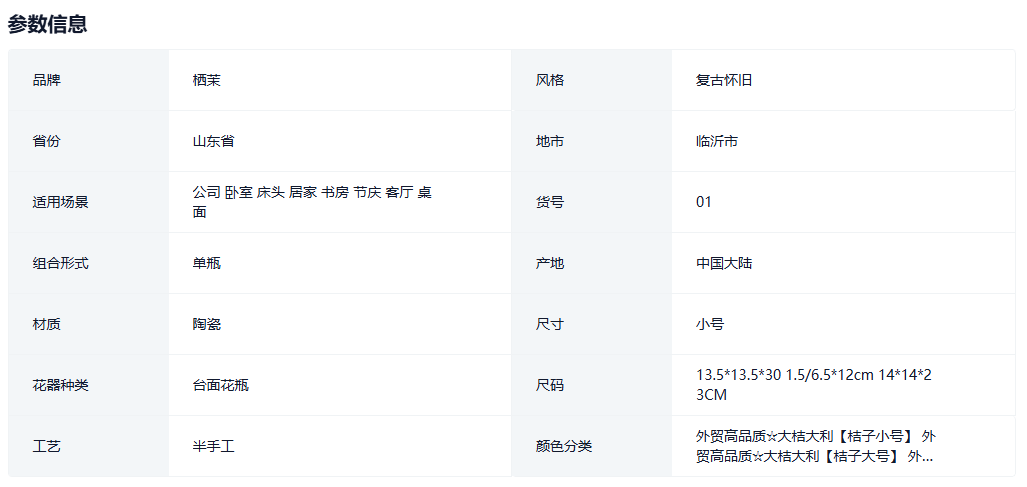
Task: Select the province value 山东省
Action: click(x=213, y=141)
